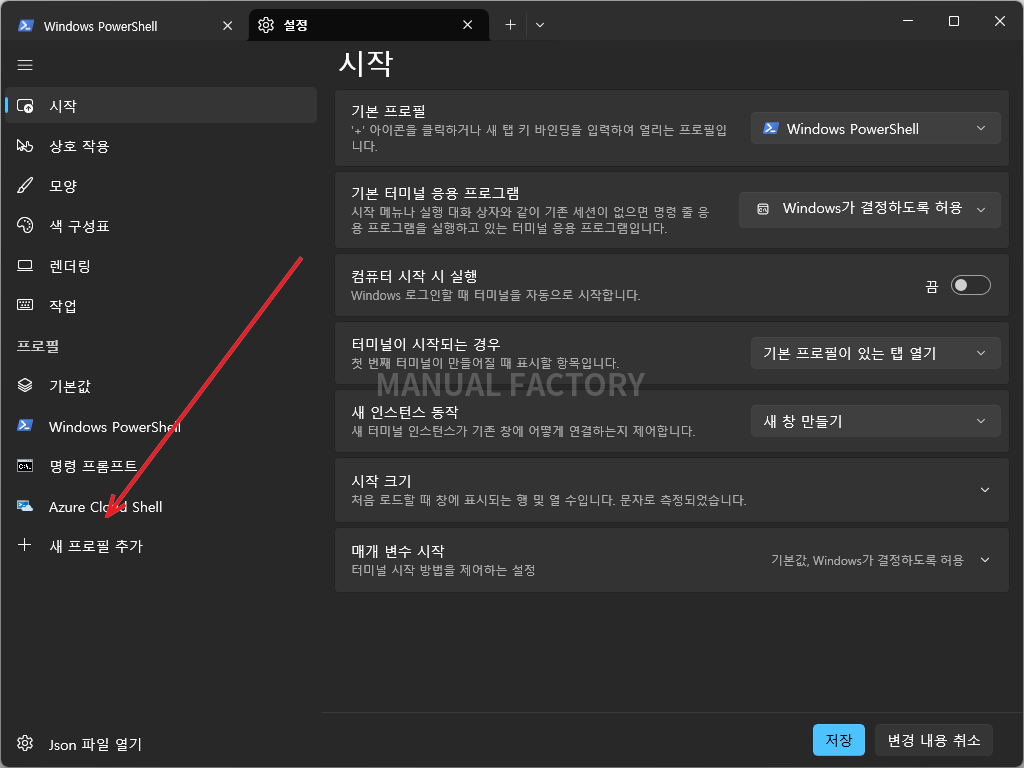Select the 설정 settings tab

click(x=368, y=25)
